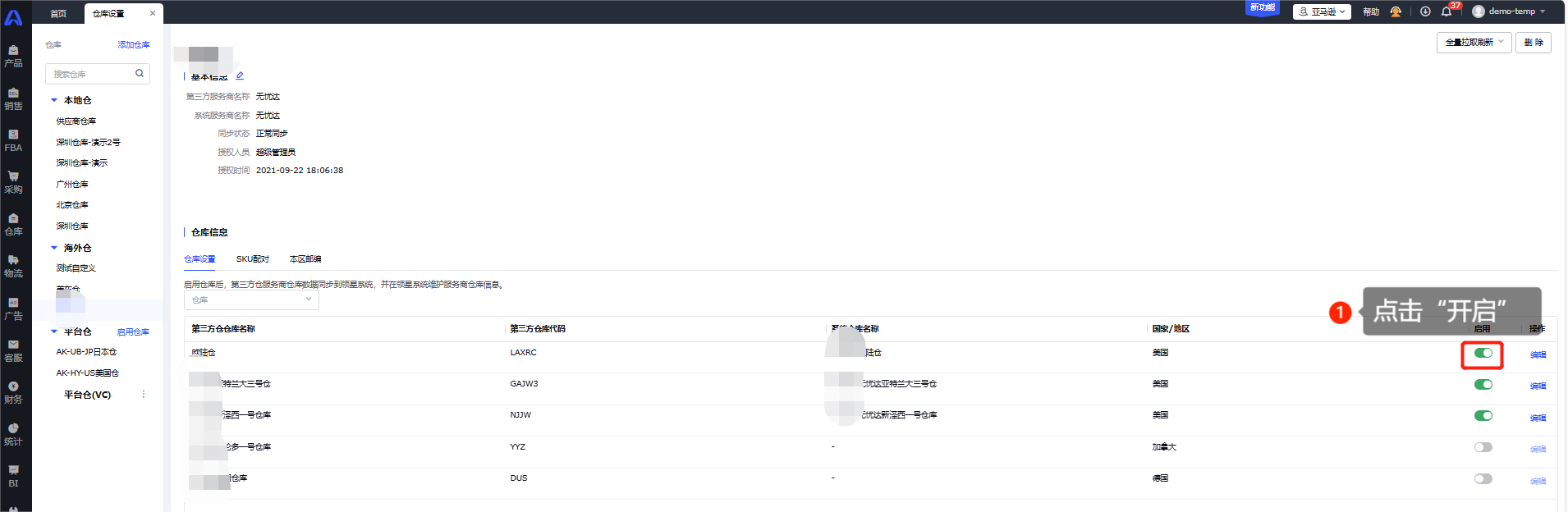The width and height of the screenshot is (1568, 512).
Task: Open the 统计 (statistics) sidebar icon
Action: (13, 434)
